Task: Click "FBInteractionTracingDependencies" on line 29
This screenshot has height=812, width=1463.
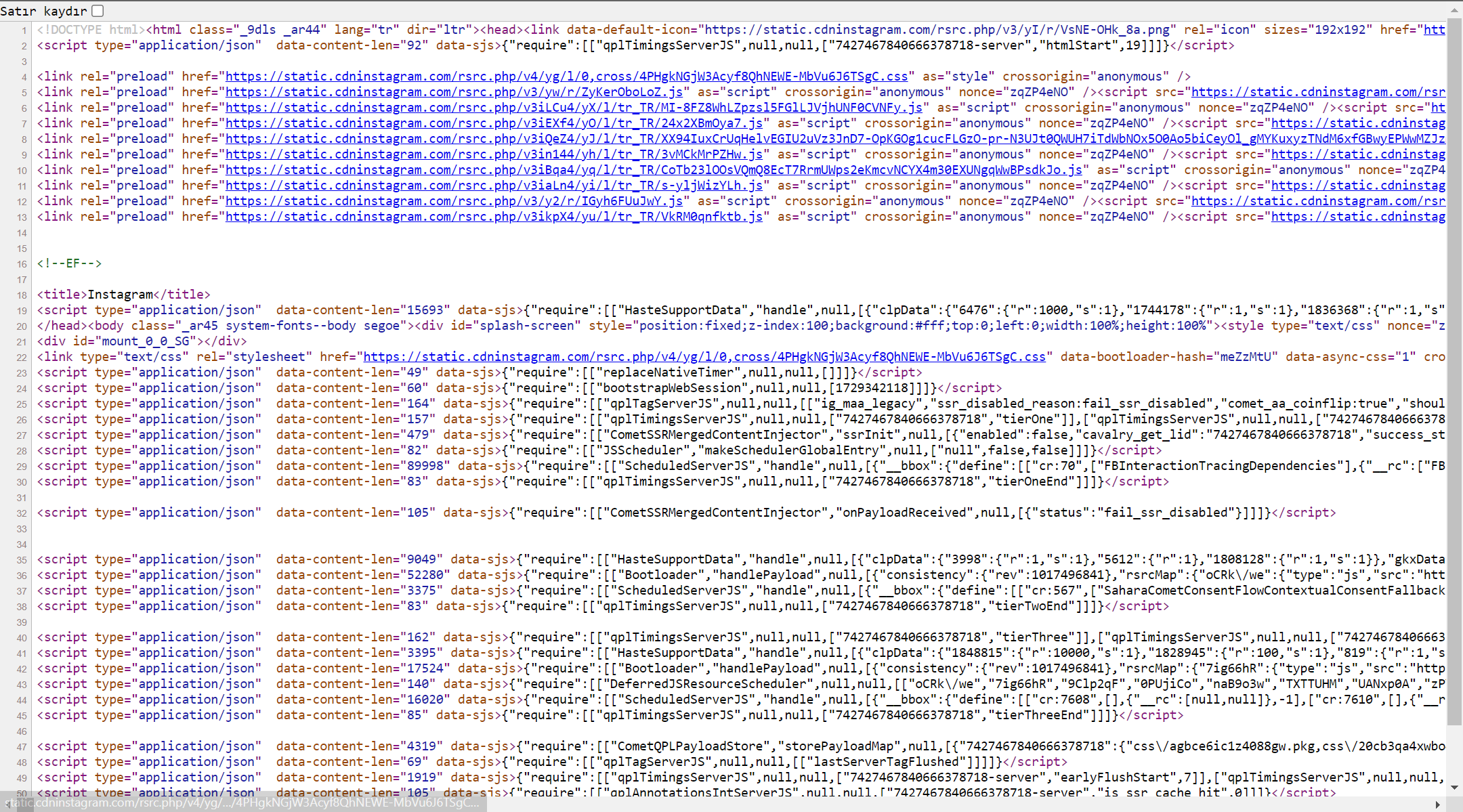Action: [x=1216, y=466]
